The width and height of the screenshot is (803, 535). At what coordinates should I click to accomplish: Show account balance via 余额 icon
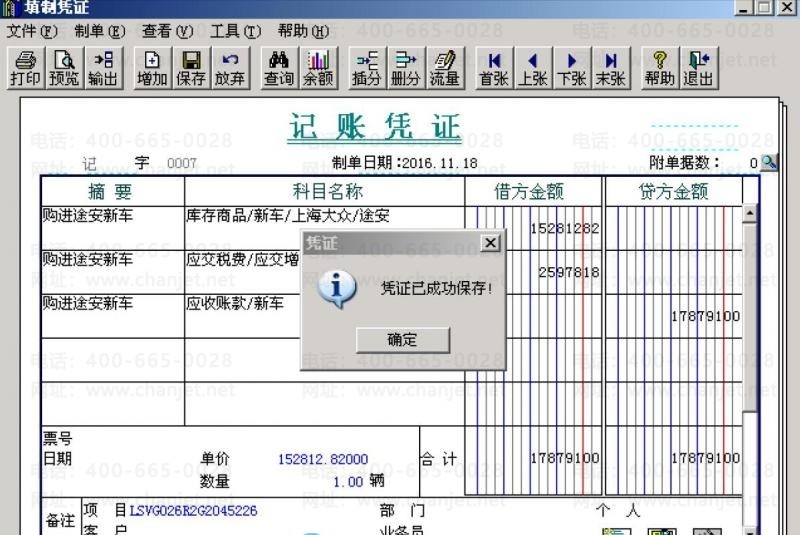[x=319, y=68]
